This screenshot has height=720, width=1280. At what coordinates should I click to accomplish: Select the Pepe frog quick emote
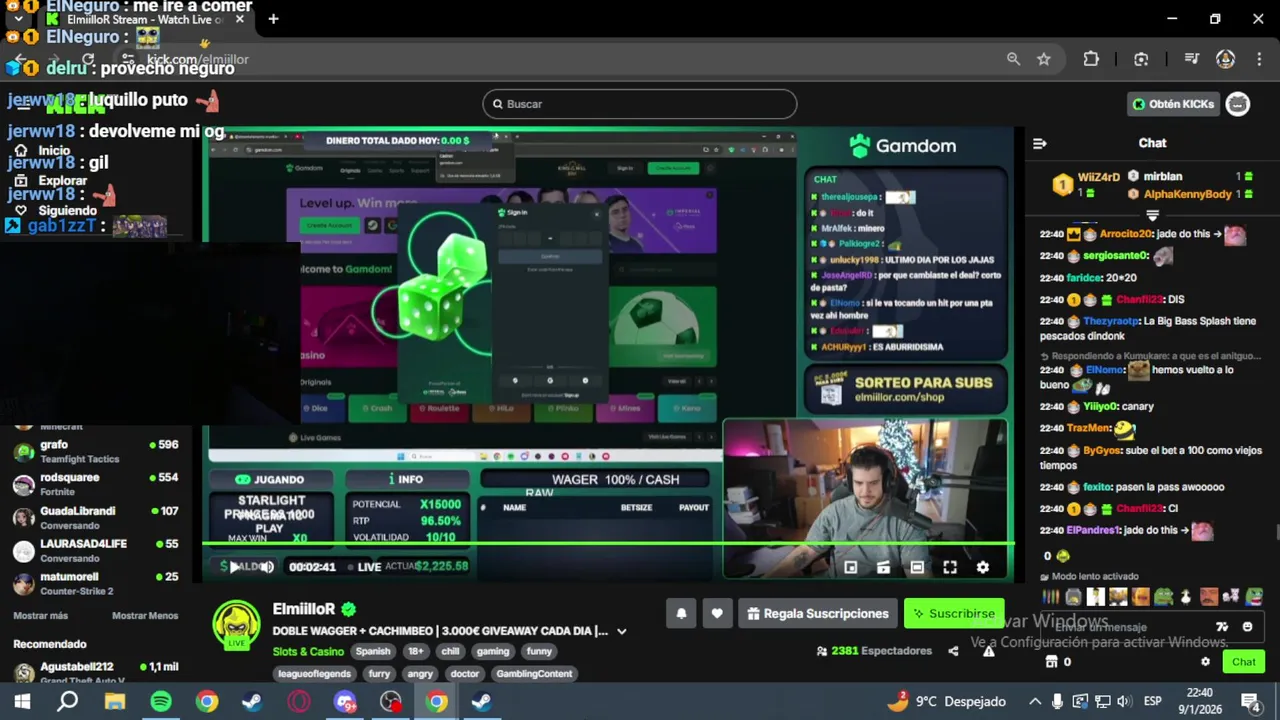(1164, 598)
